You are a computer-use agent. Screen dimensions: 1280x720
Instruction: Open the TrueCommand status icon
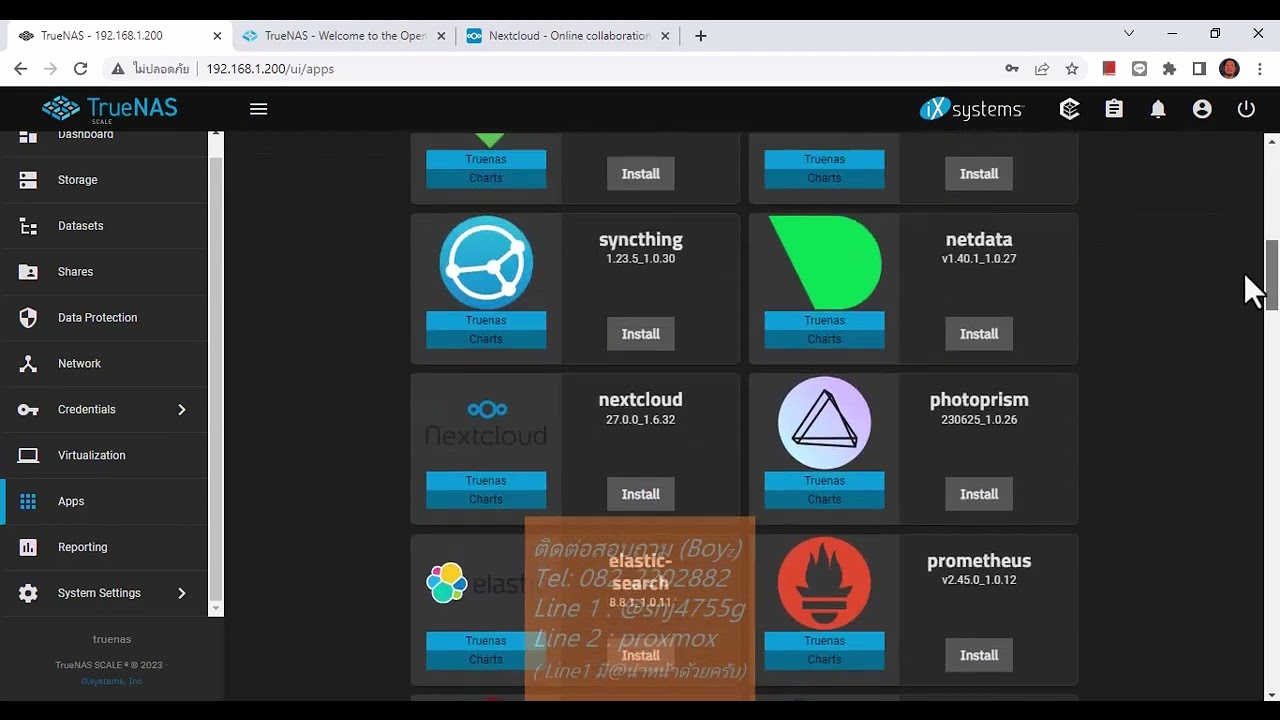(1070, 109)
